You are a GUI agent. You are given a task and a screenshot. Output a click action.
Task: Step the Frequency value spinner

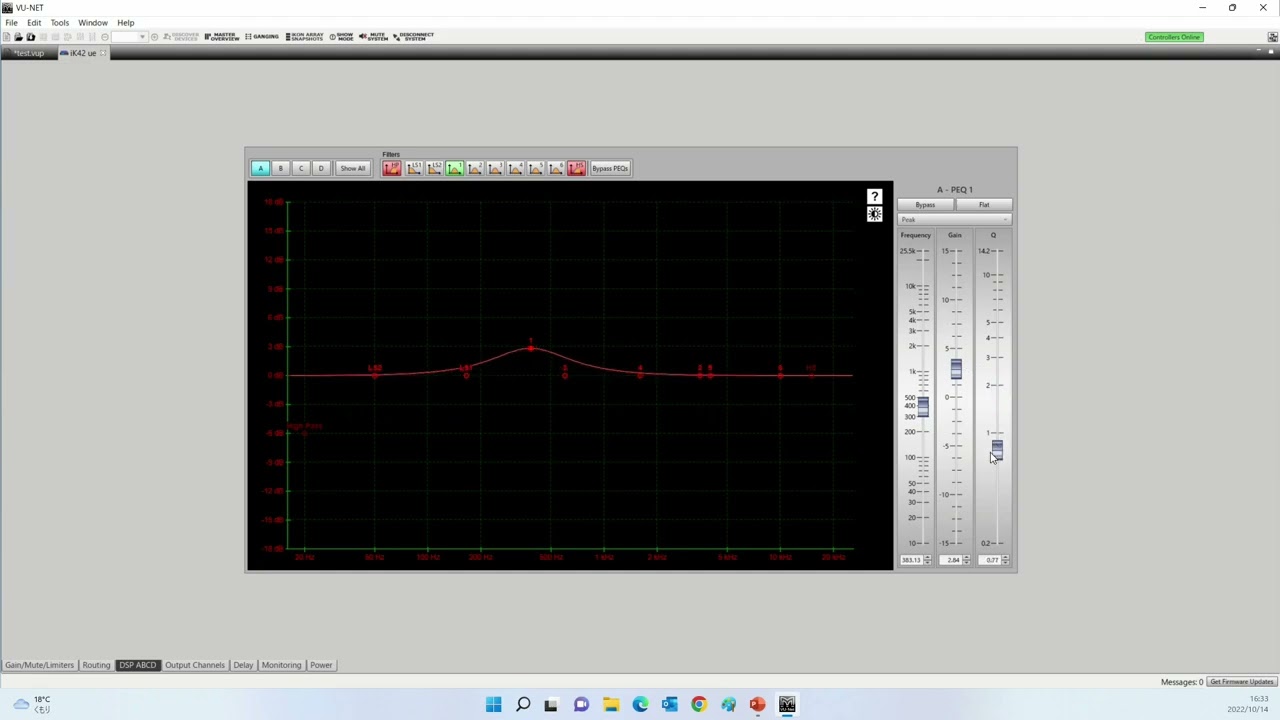point(928,560)
